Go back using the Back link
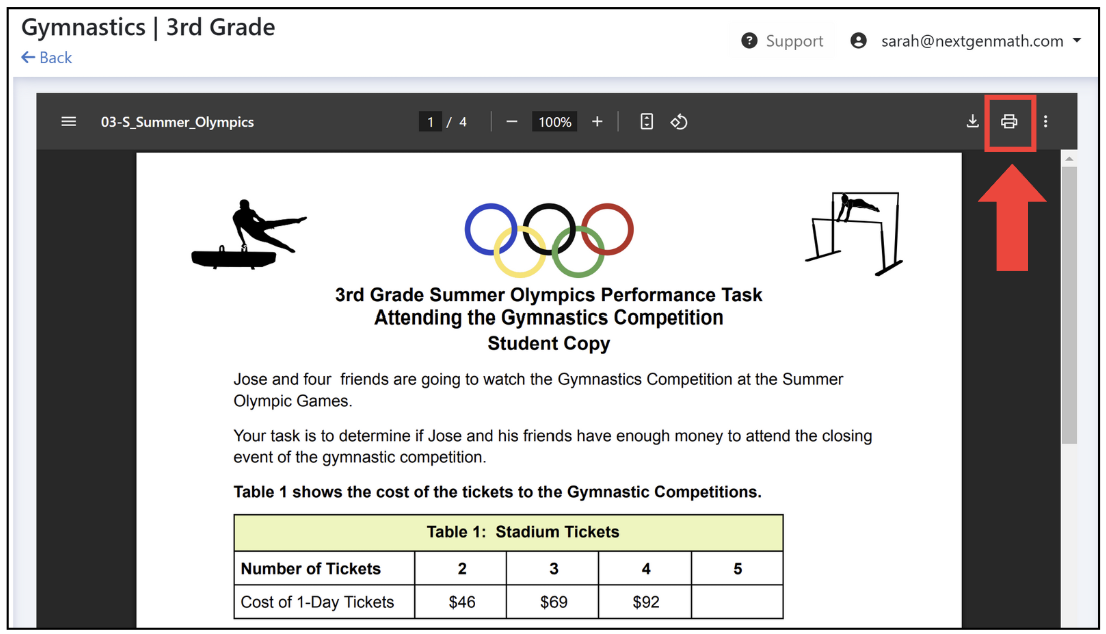The width and height of the screenshot is (1106, 634). tap(47, 58)
